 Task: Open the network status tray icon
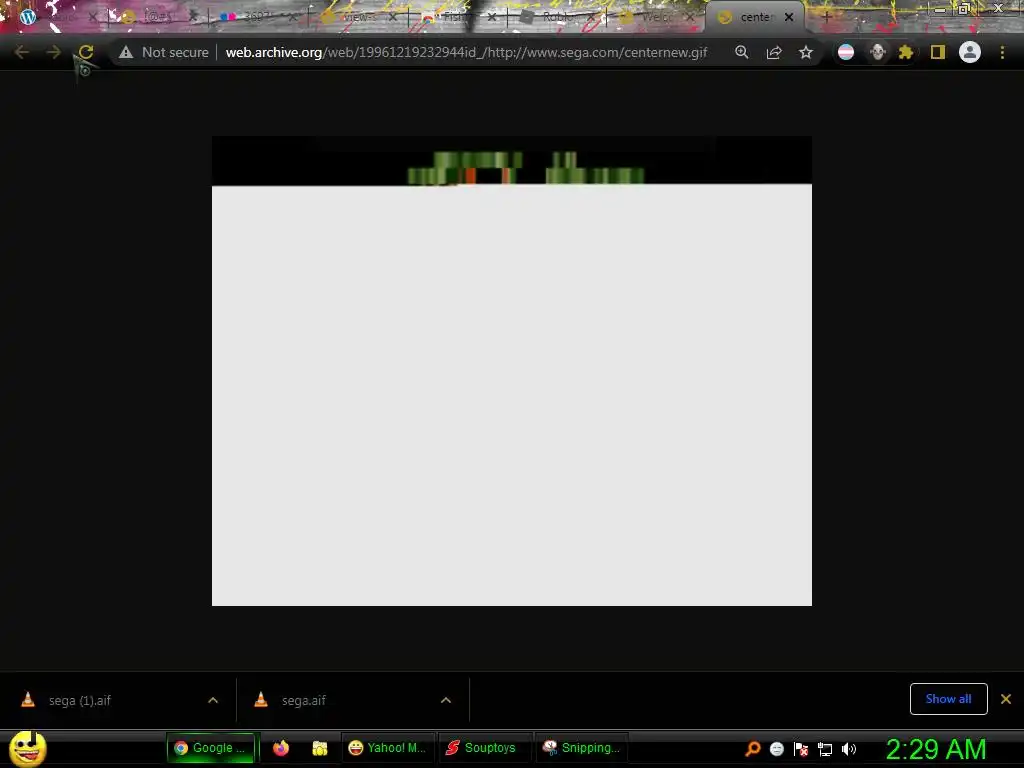[x=825, y=749]
